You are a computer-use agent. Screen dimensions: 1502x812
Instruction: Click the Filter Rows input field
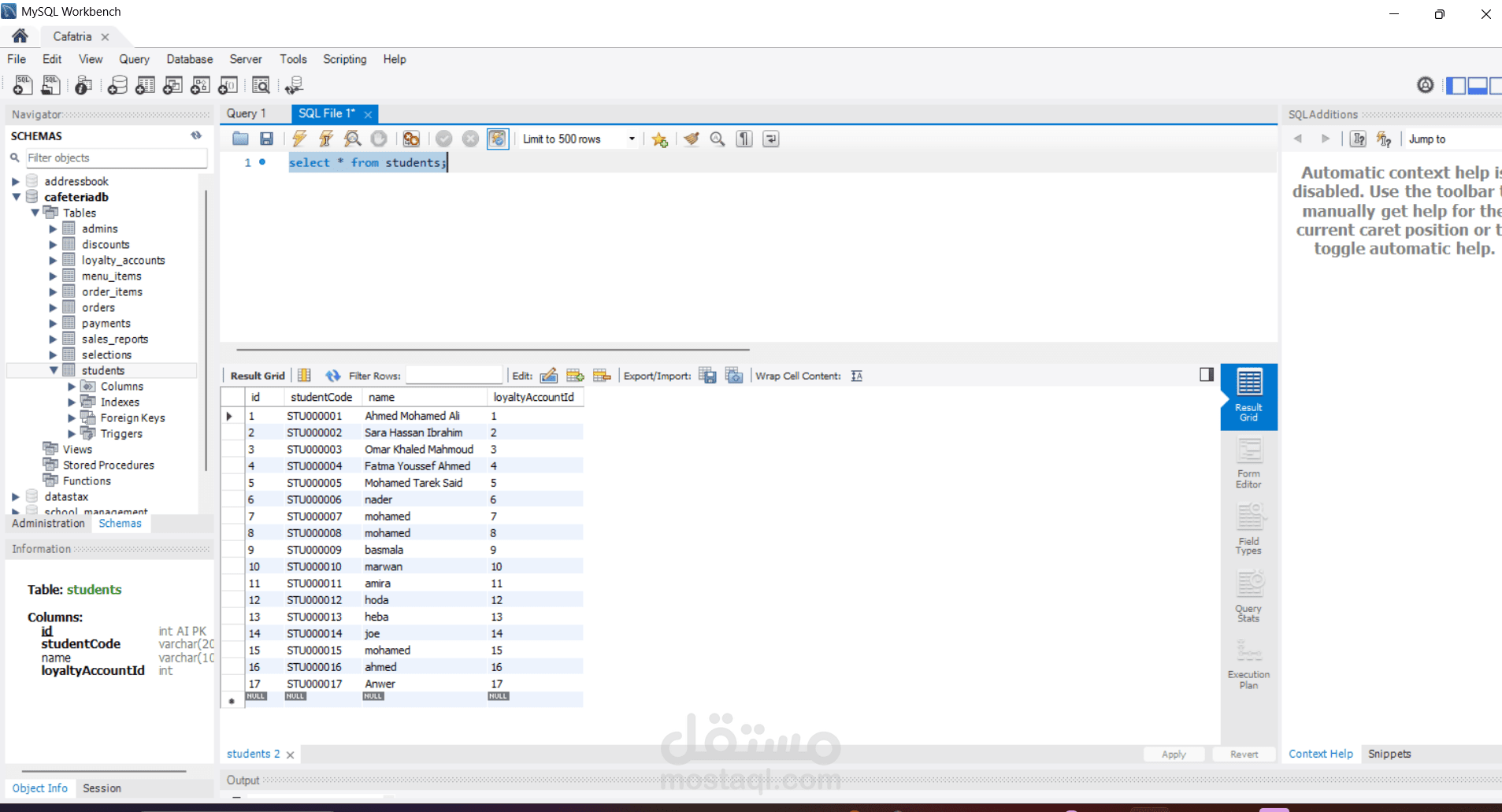click(x=454, y=376)
